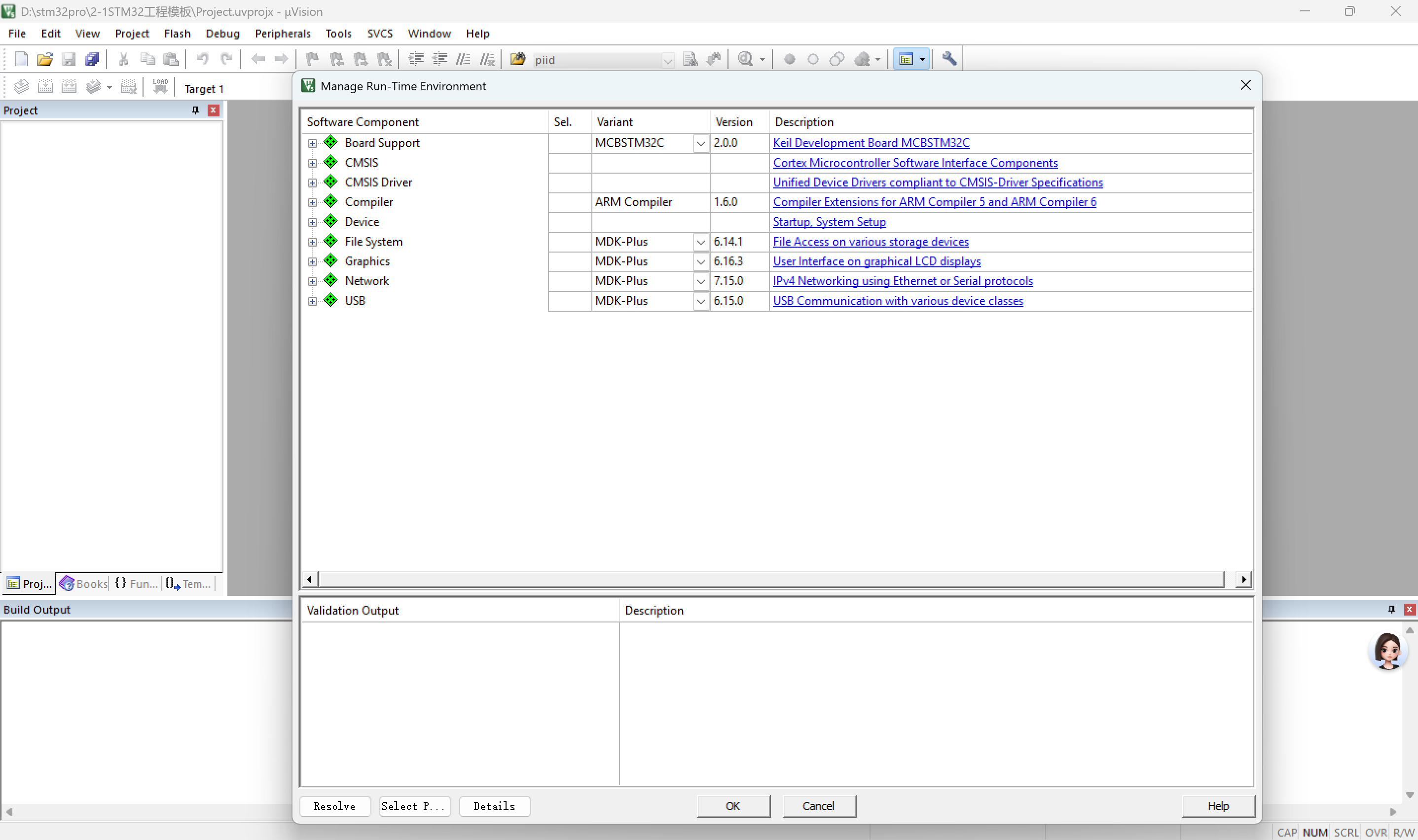Open Graphics MDK-Plus variant dropdown
The width and height of the screenshot is (1418, 840).
tap(700, 262)
